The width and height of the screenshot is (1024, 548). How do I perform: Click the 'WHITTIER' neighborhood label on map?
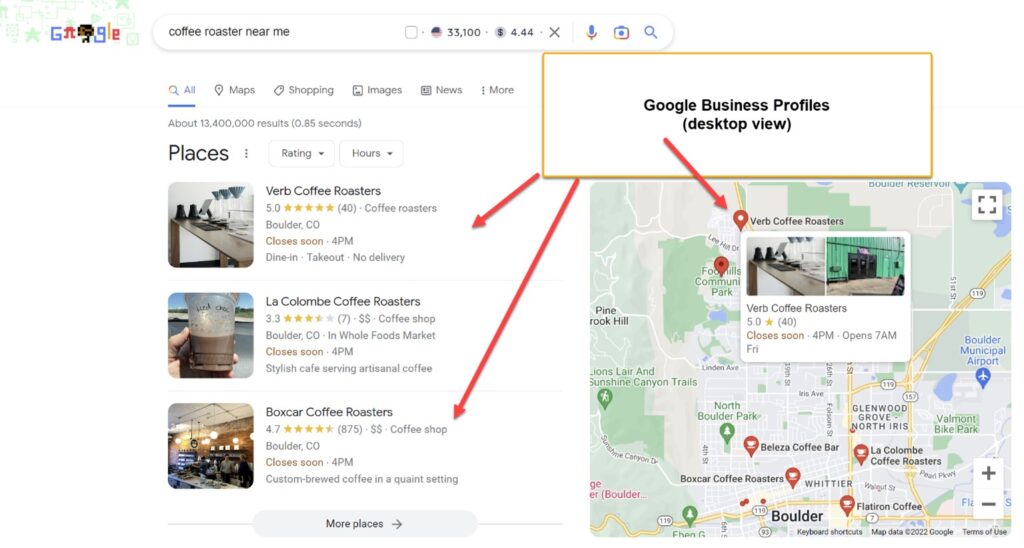coord(829,484)
